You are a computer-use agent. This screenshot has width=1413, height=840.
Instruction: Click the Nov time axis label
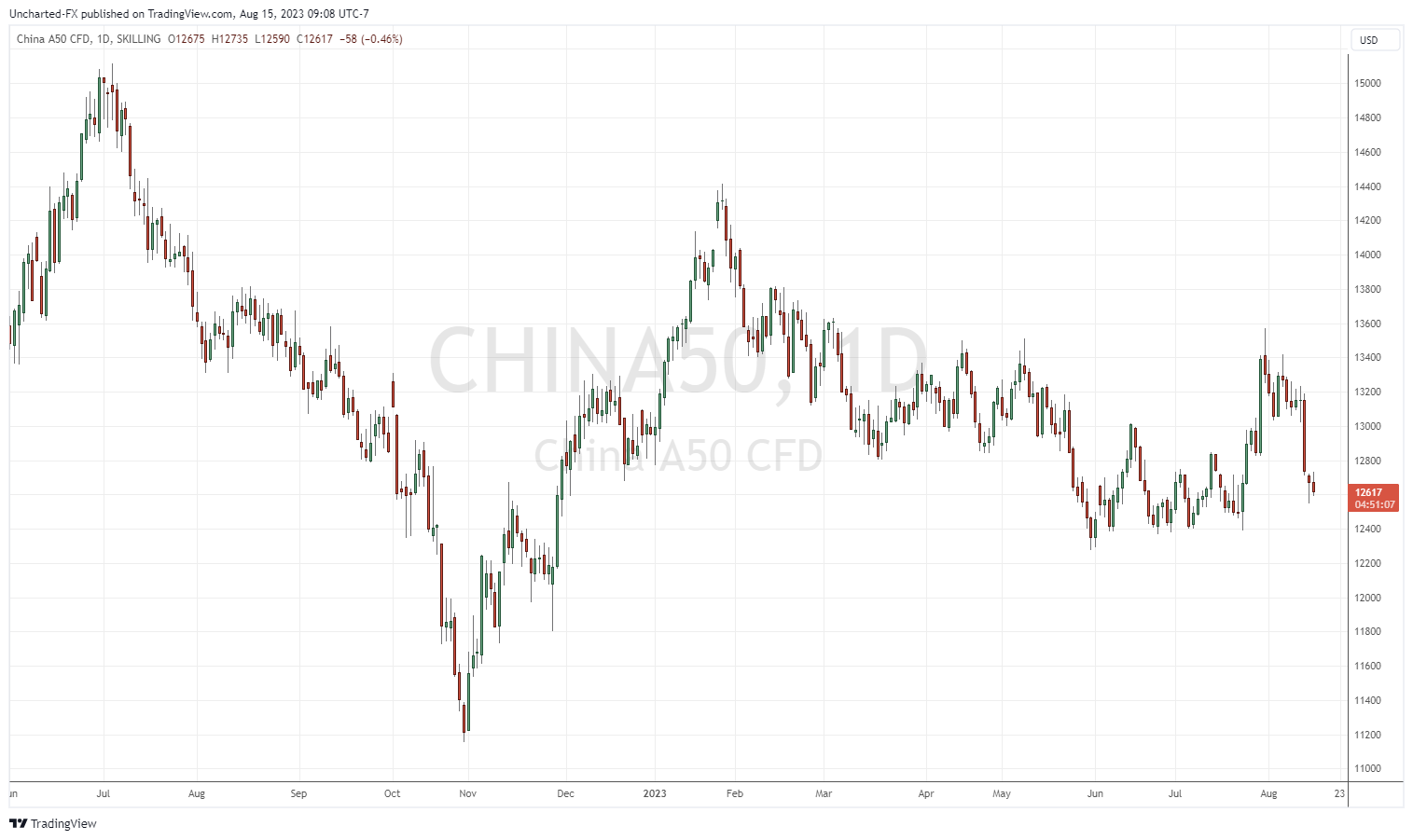[468, 794]
